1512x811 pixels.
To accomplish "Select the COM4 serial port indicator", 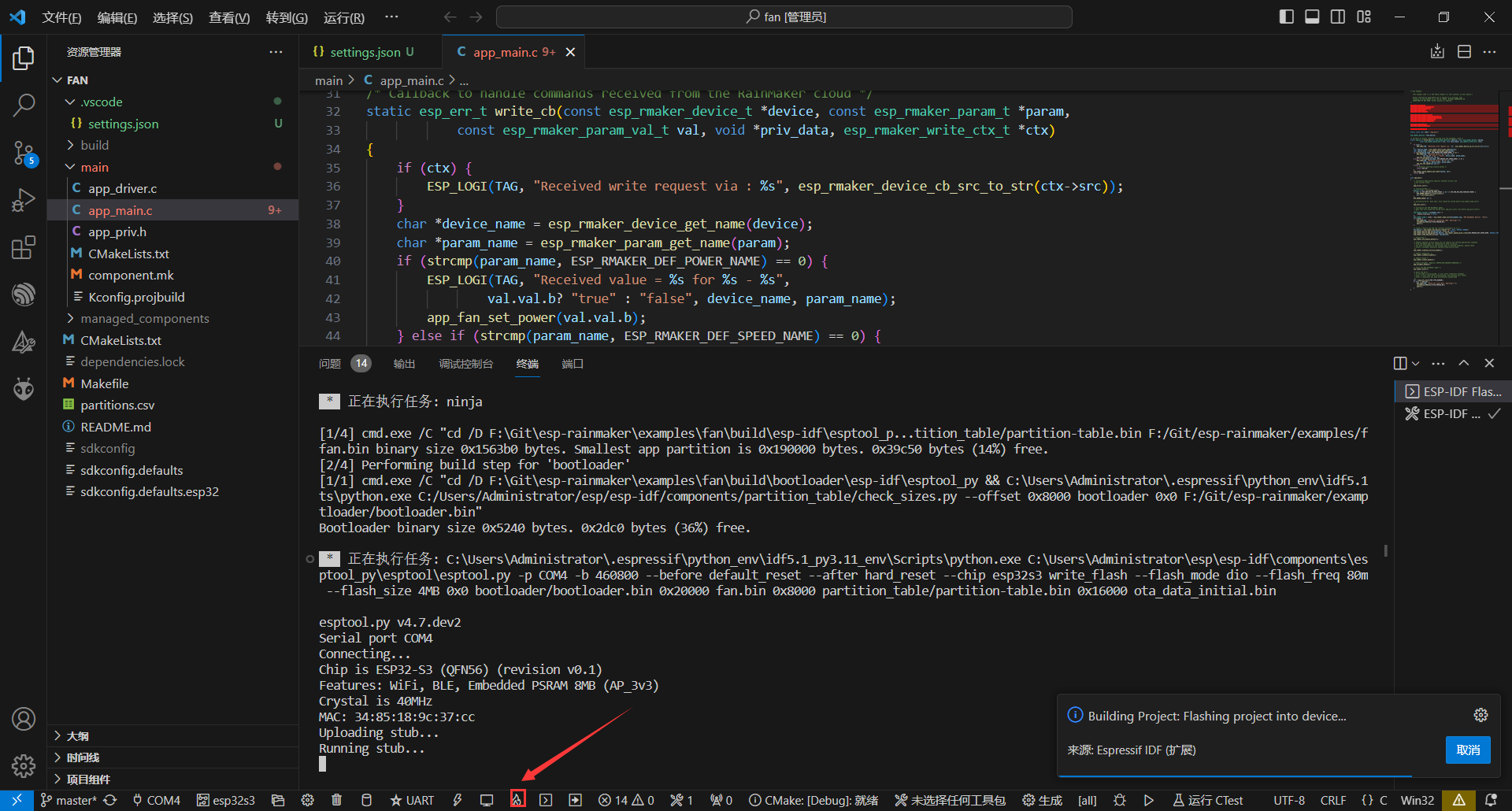I will point(156,800).
